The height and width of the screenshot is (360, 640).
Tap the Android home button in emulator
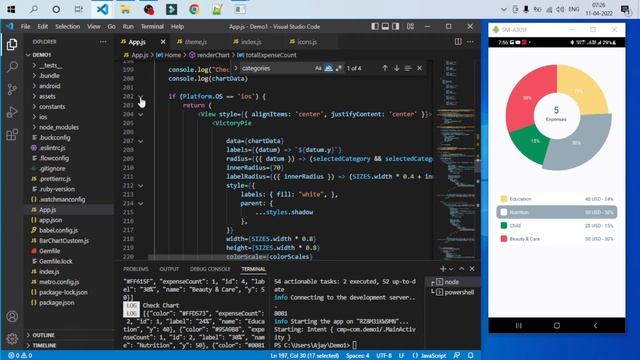[x=557, y=325]
